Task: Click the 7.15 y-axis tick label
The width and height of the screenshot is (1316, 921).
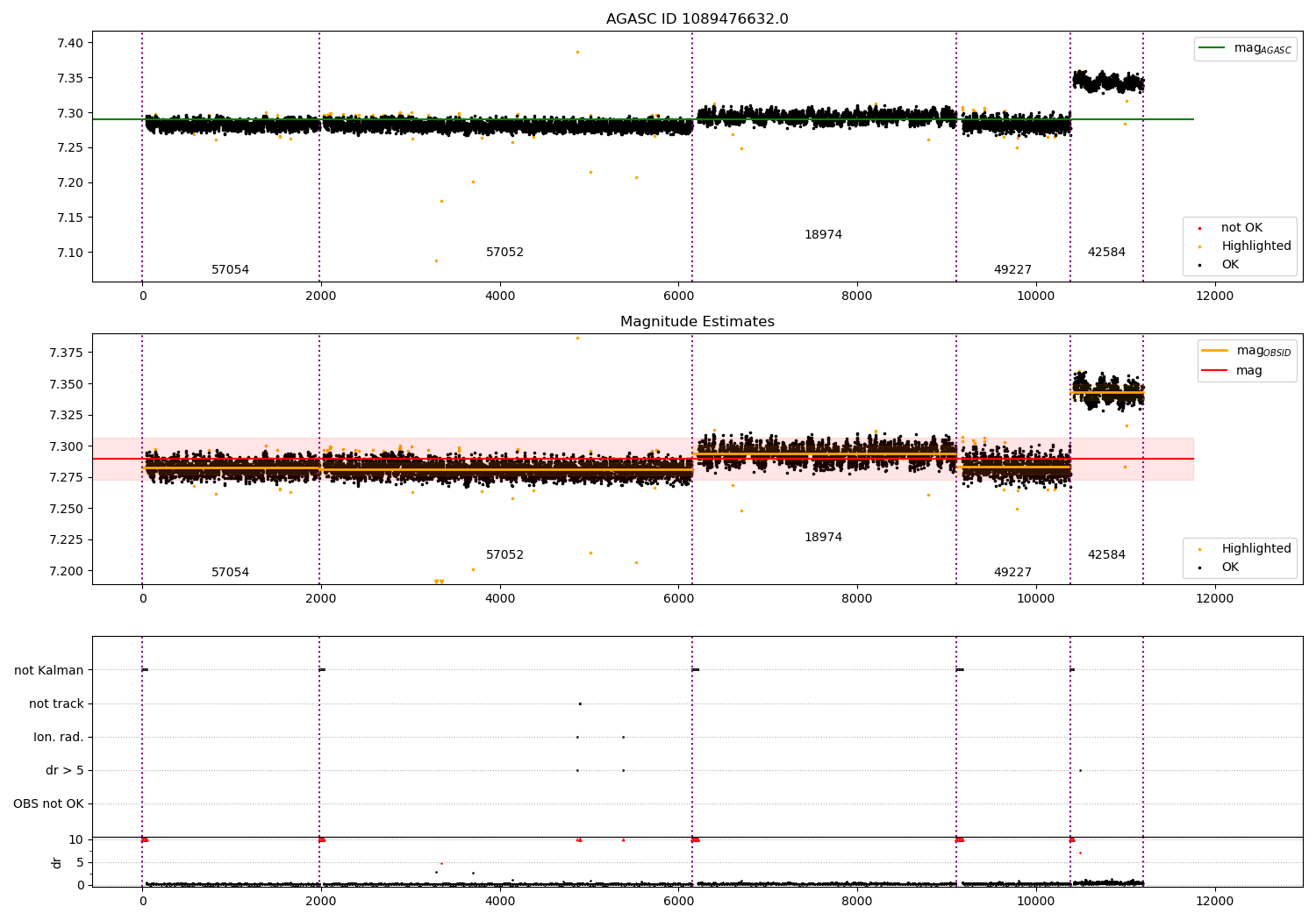Action: pos(69,218)
